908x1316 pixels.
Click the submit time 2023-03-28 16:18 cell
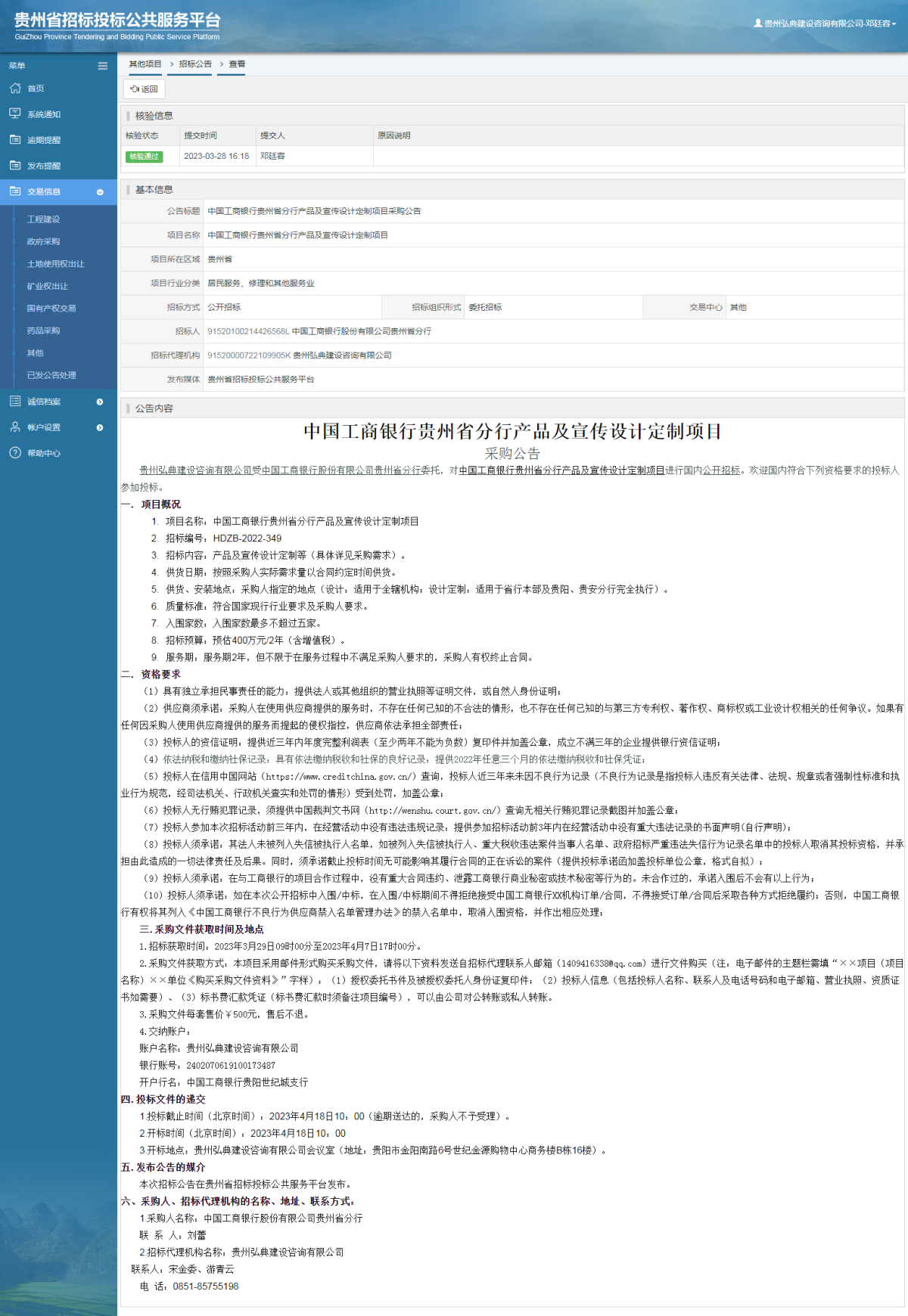click(x=216, y=156)
